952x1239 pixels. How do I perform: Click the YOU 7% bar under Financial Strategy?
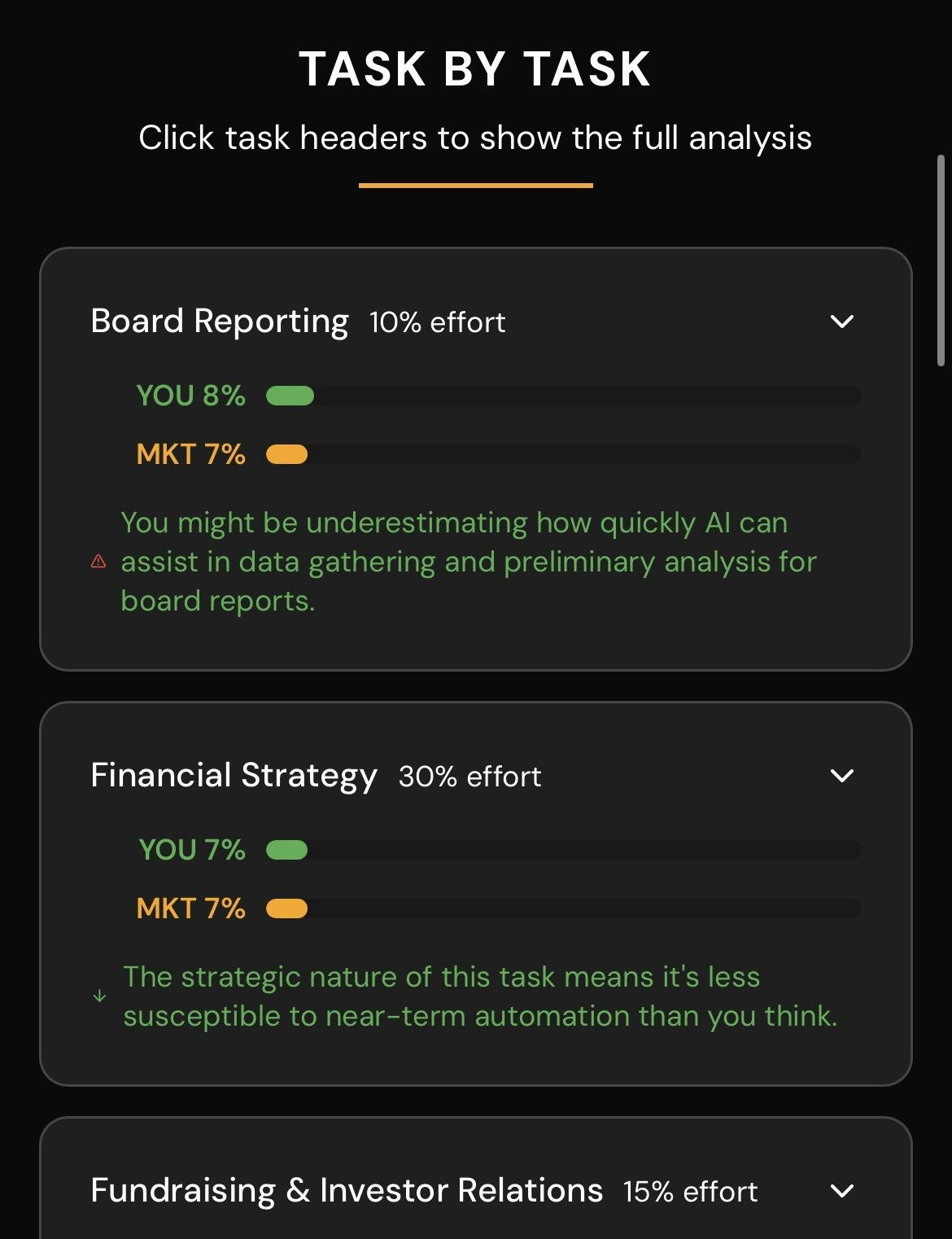(561, 849)
